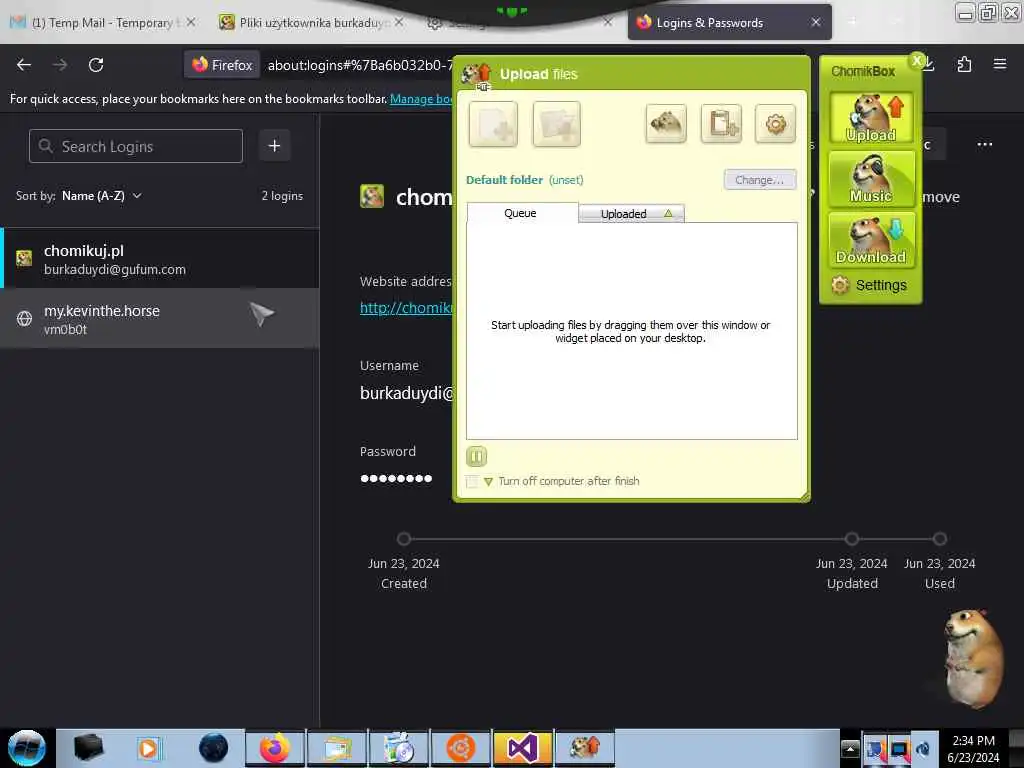Click the plus button to add a login
The image size is (1024, 768).
pyautogui.click(x=274, y=146)
